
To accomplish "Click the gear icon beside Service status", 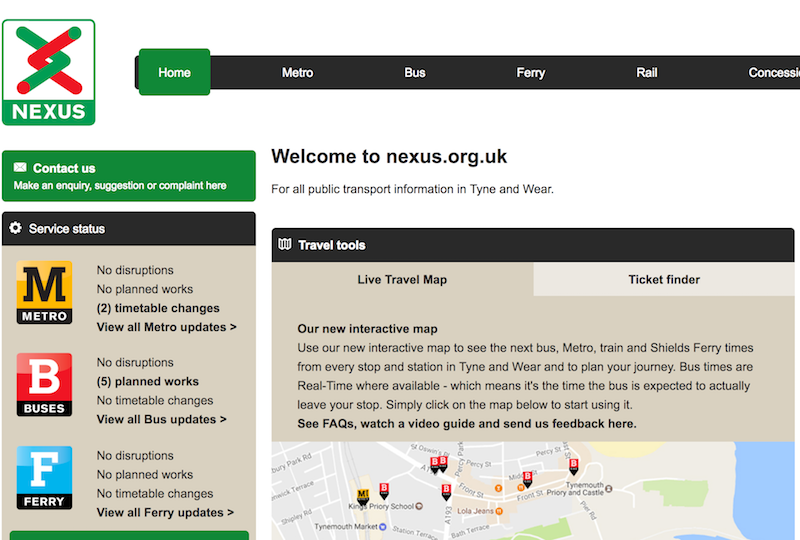I will coord(16,228).
